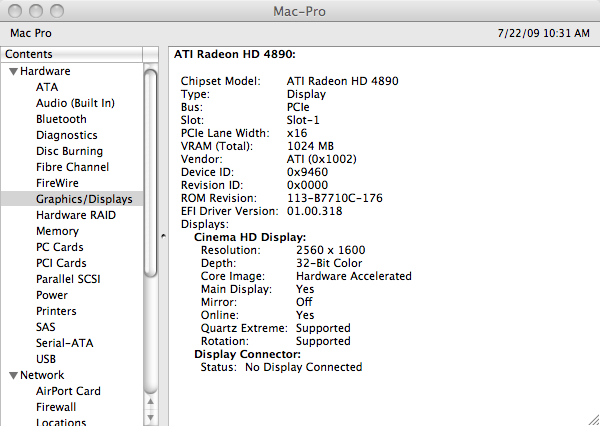Screen dimensions: 600x426
Task: Click the Chipset Model value text
Action: click(342, 81)
